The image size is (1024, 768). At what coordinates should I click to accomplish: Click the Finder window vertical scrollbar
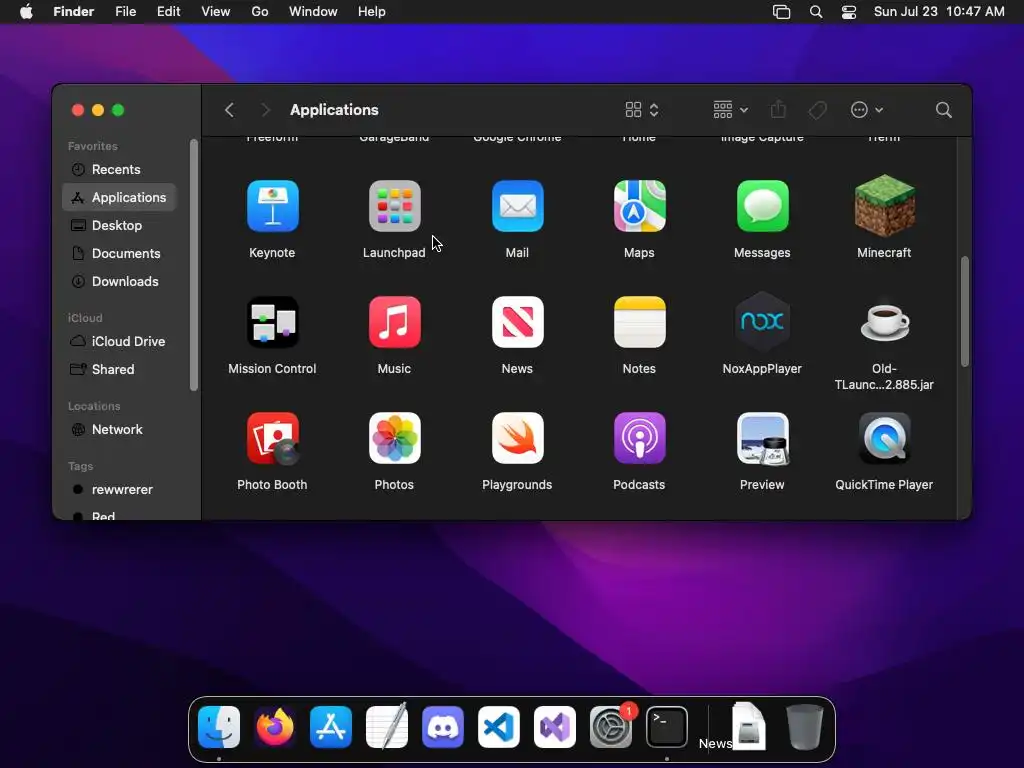tap(964, 312)
